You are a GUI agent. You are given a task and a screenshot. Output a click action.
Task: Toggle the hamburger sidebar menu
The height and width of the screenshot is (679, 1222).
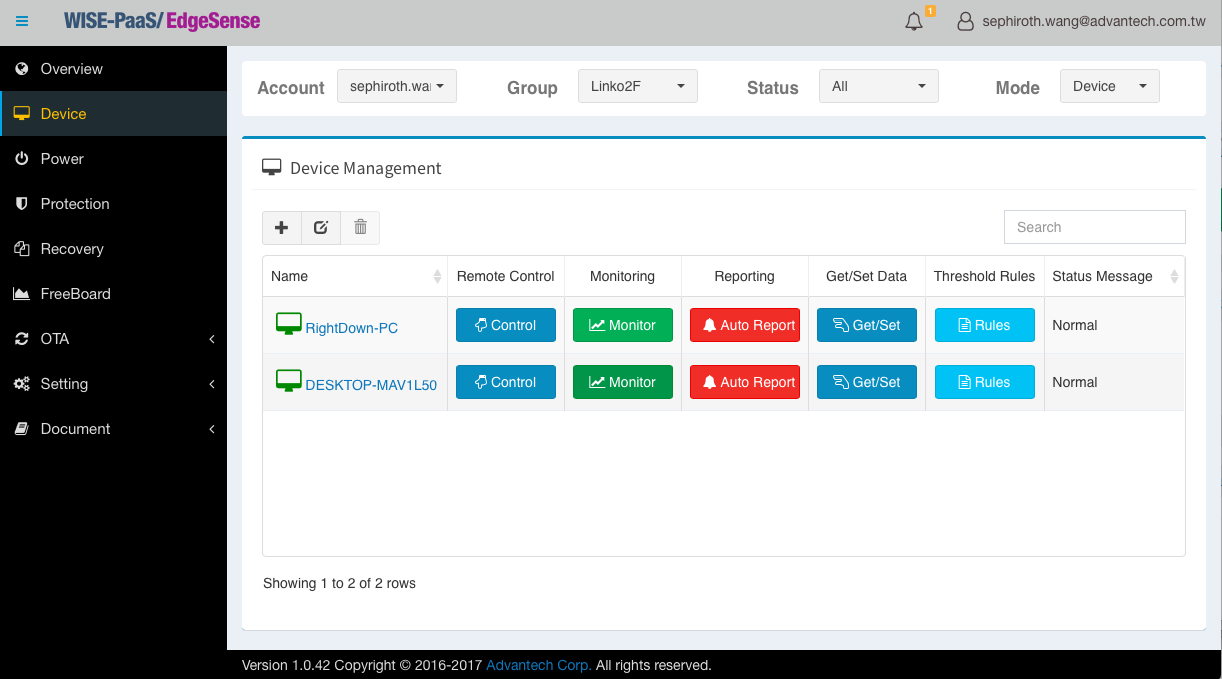coord(22,21)
